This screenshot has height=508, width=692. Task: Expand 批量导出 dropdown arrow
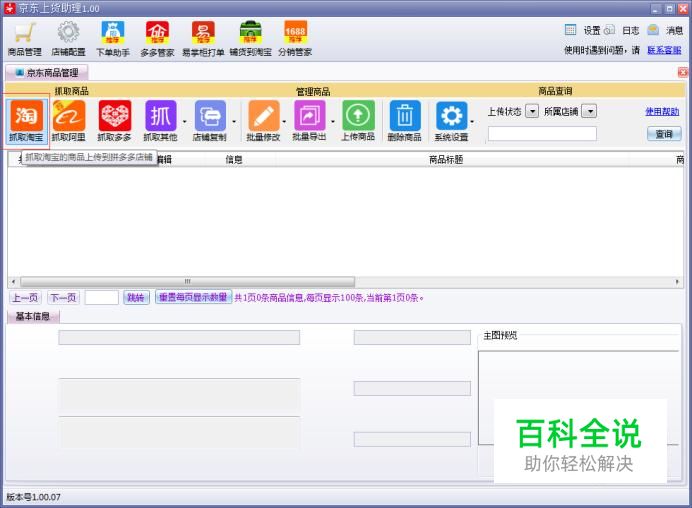coord(333,121)
